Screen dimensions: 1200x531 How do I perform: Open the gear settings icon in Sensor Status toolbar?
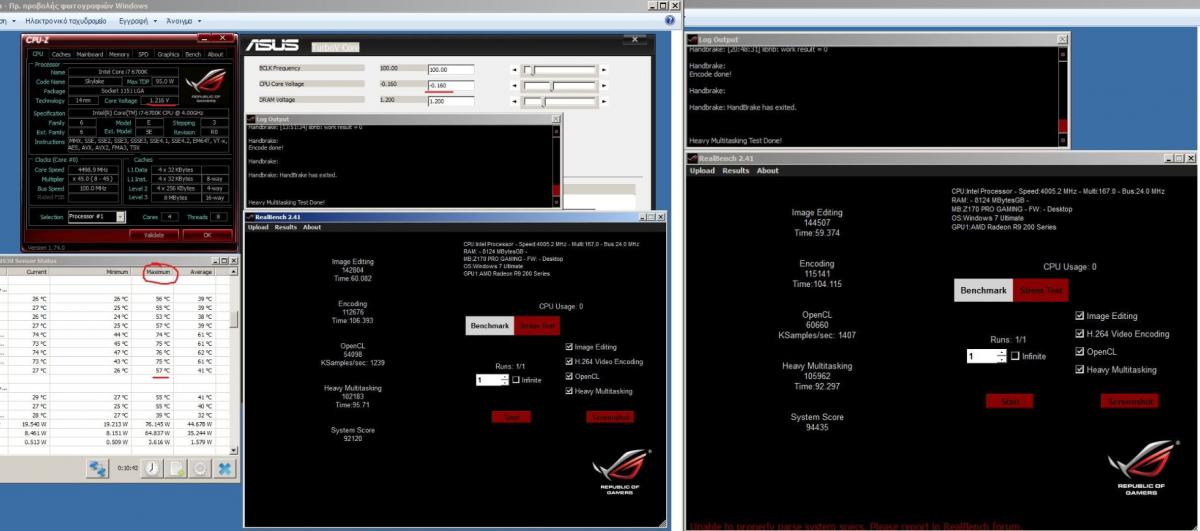coord(200,468)
